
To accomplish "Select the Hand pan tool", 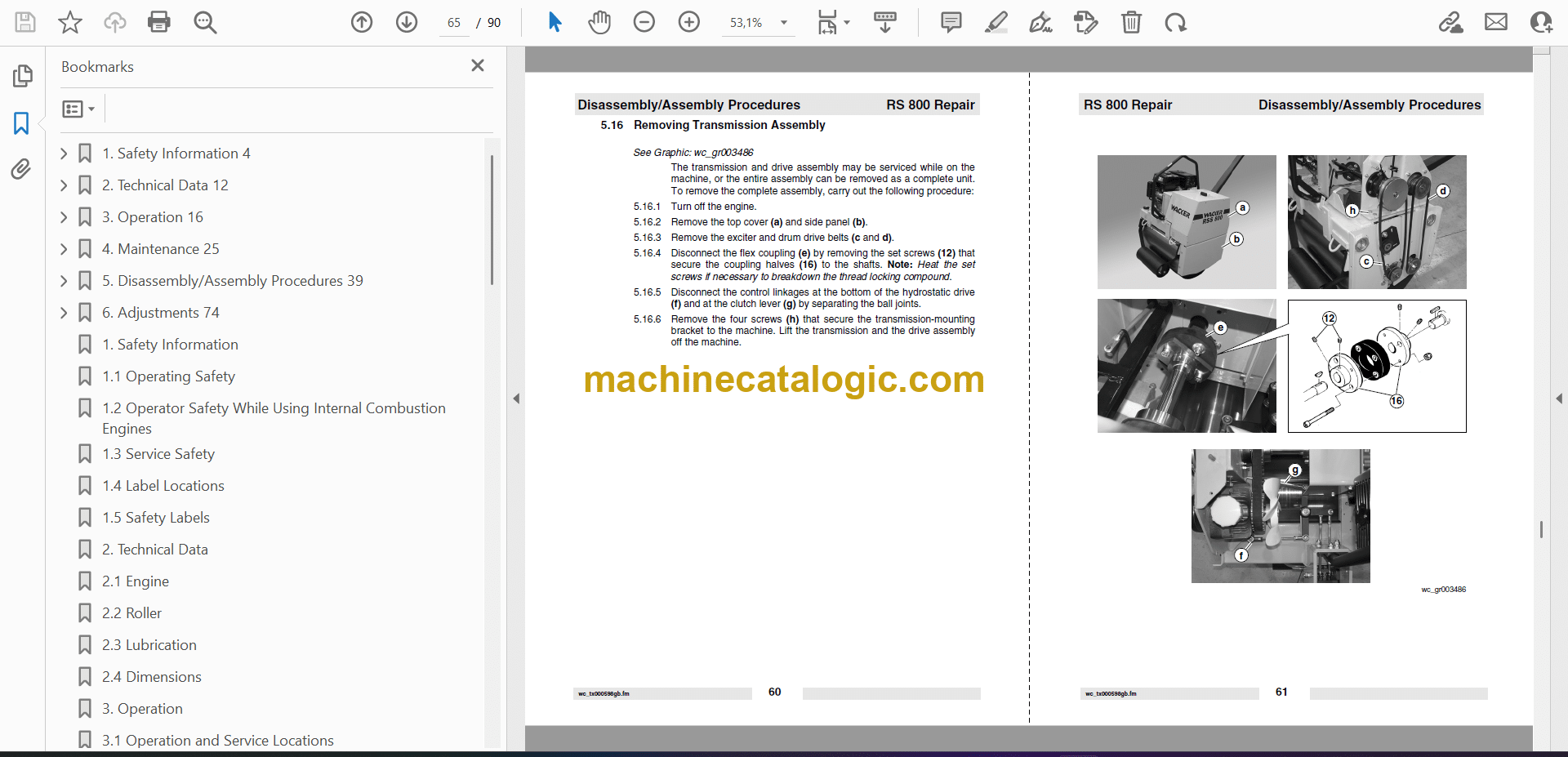I will click(x=599, y=22).
